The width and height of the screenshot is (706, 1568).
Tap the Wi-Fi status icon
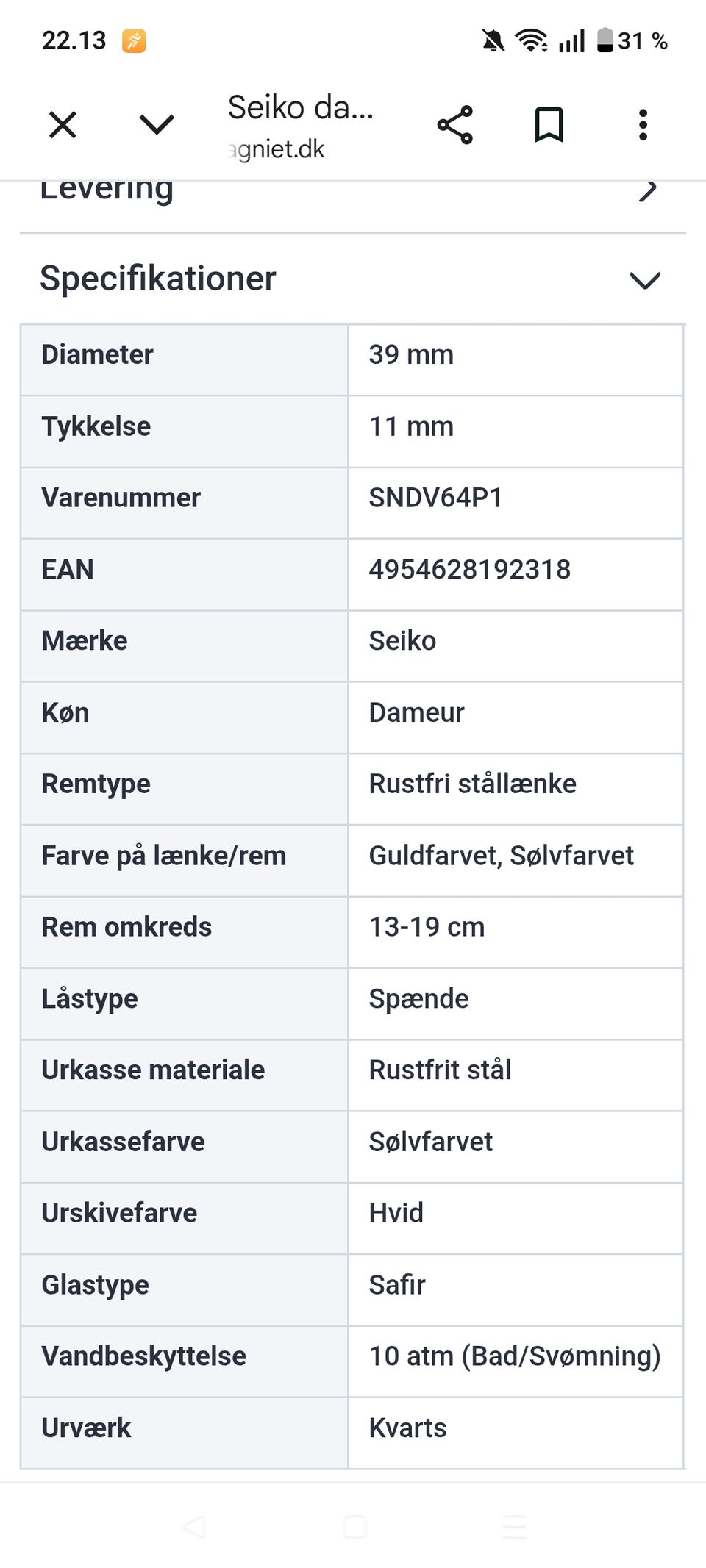(531, 40)
